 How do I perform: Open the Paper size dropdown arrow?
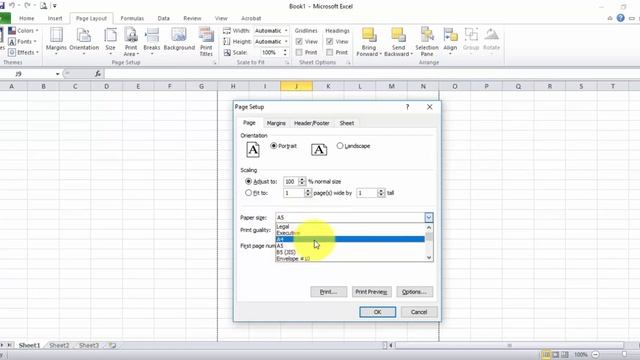(429, 218)
